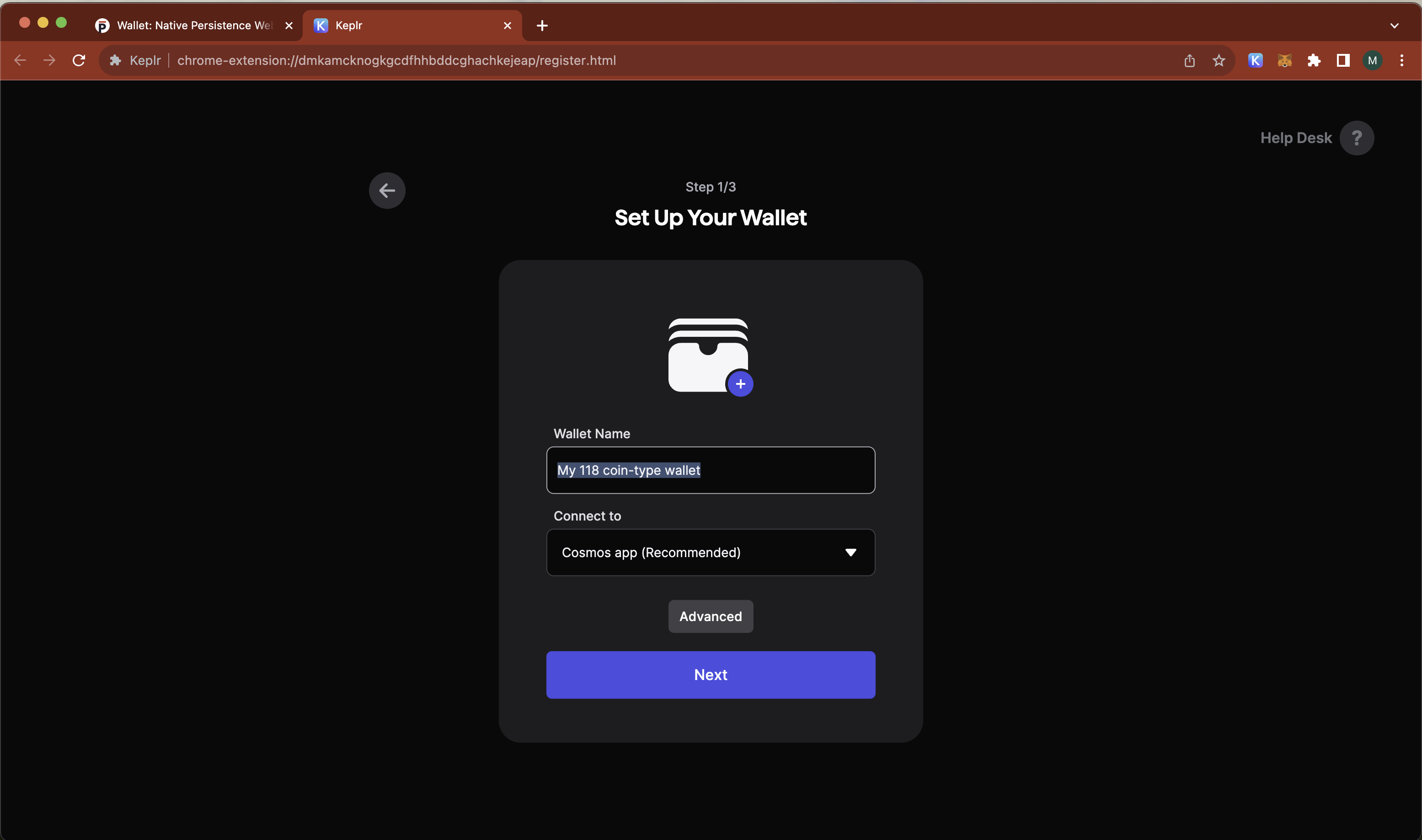Open Chrome three-dot menu
Viewport: 1422px width, 840px height.
[x=1401, y=61]
